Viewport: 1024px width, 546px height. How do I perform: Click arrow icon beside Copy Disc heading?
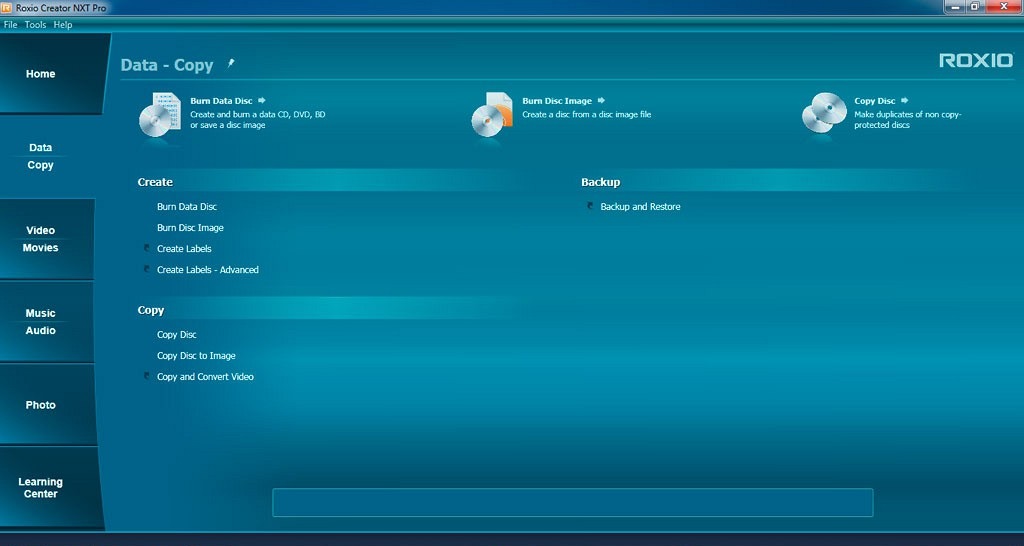pos(904,101)
